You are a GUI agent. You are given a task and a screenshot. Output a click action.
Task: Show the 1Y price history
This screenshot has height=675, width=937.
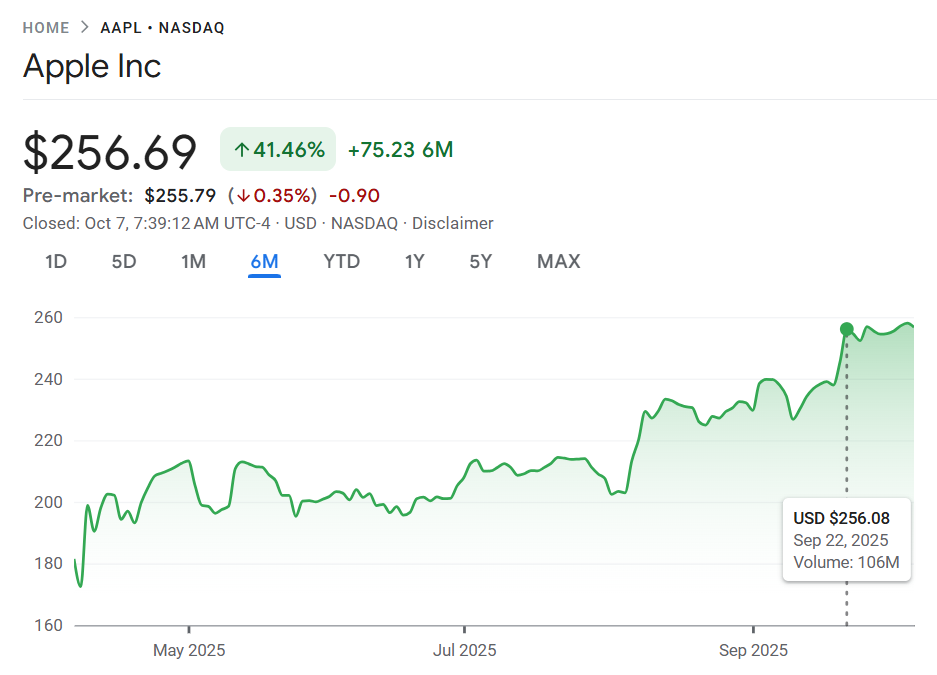point(414,262)
